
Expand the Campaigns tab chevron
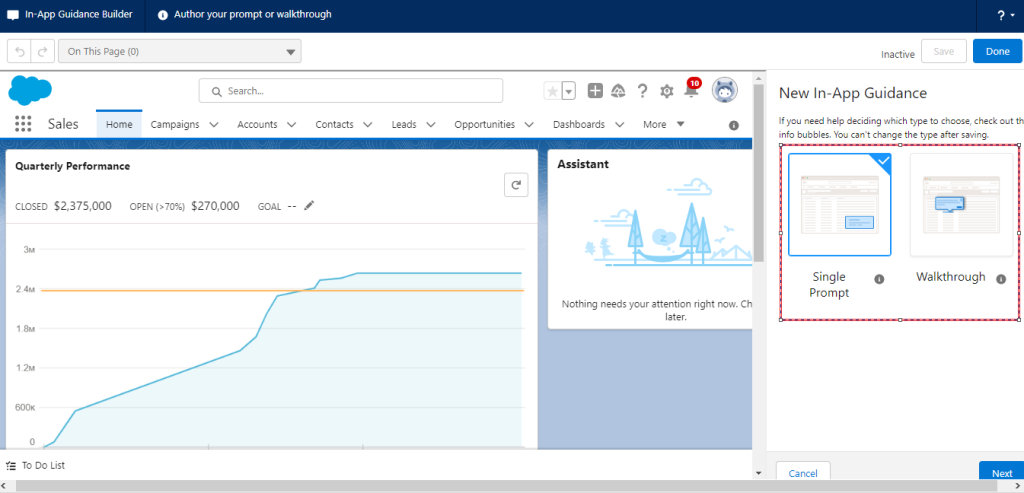[x=214, y=124]
